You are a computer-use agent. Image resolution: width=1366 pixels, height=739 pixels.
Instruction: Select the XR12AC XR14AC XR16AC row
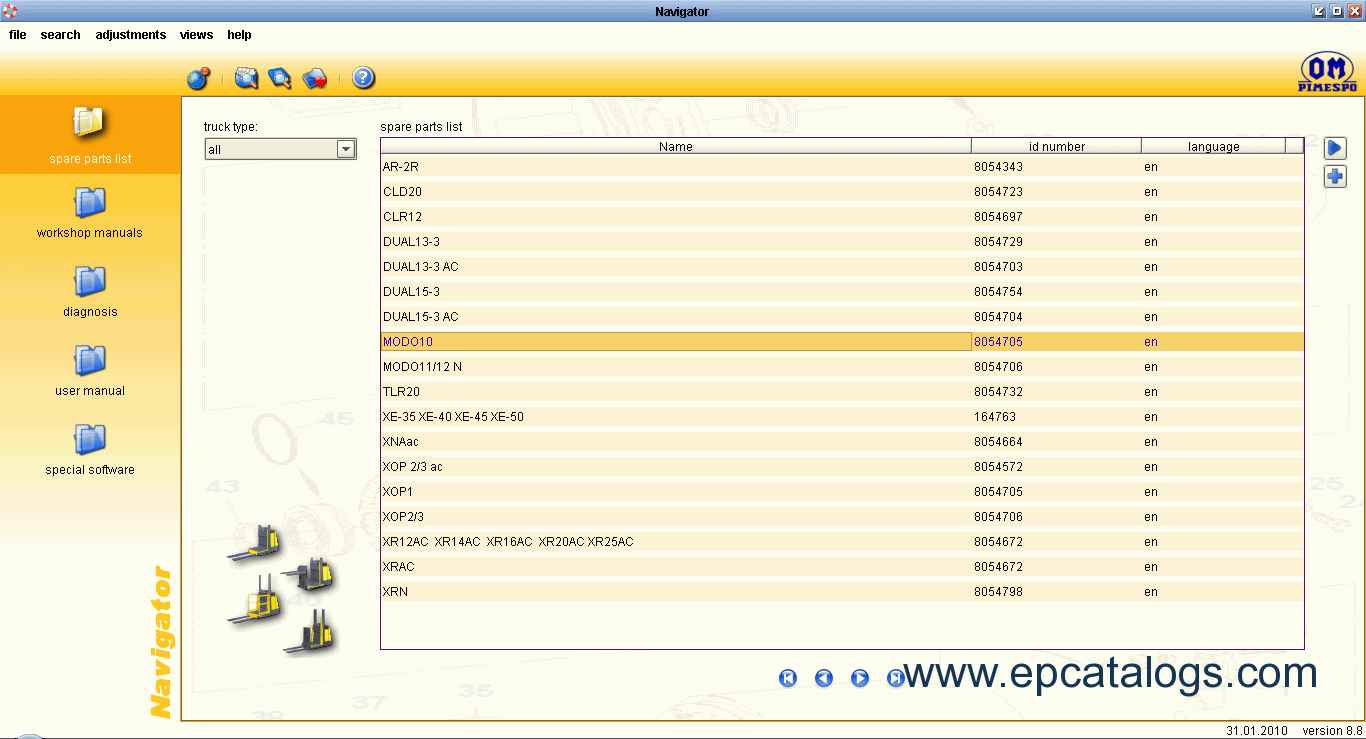[x=842, y=542]
